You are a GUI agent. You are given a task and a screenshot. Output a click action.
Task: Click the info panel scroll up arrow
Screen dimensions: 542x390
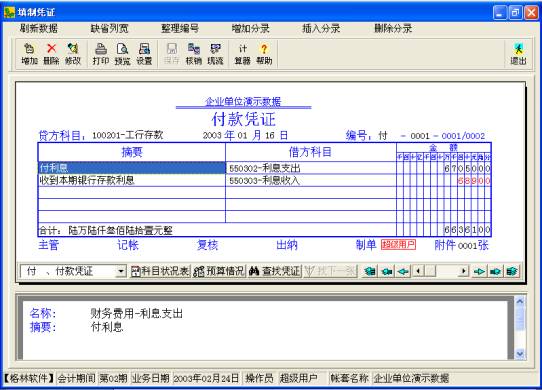(x=520, y=301)
